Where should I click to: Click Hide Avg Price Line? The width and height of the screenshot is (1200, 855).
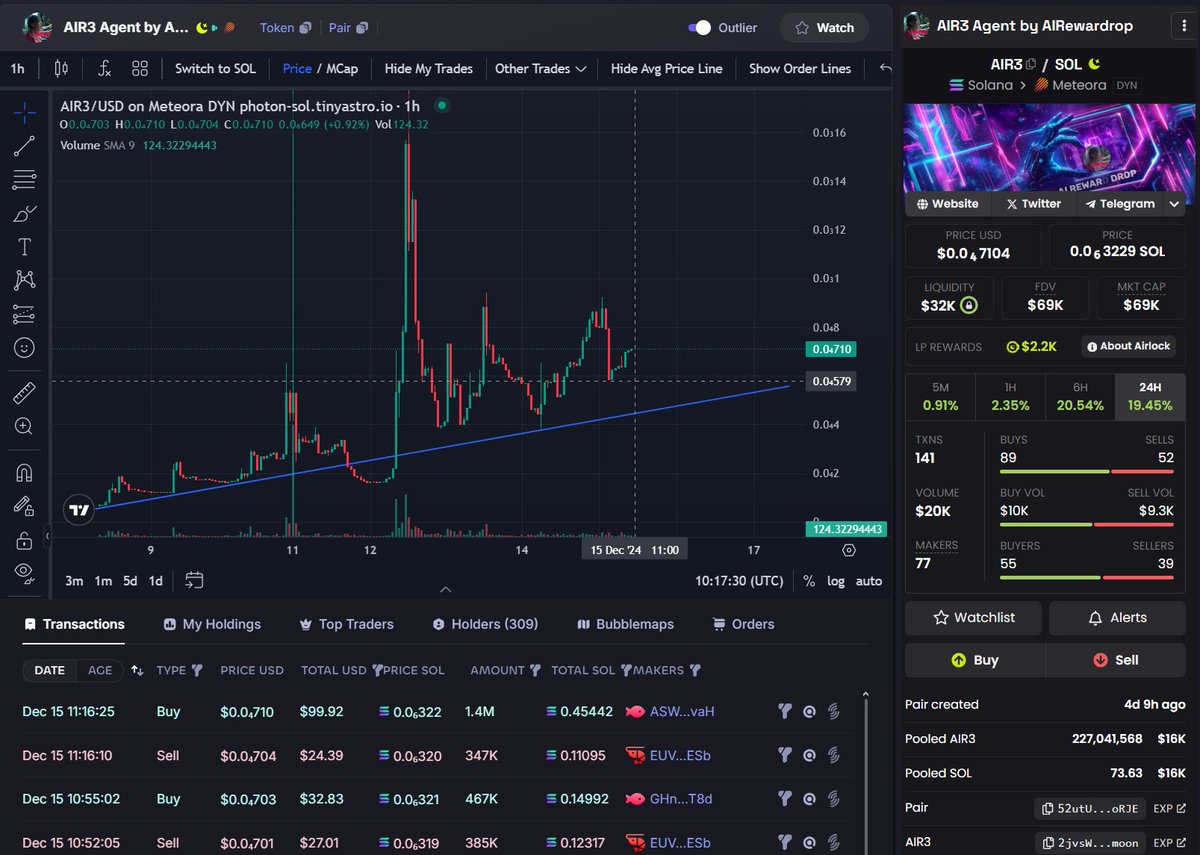(667, 68)
